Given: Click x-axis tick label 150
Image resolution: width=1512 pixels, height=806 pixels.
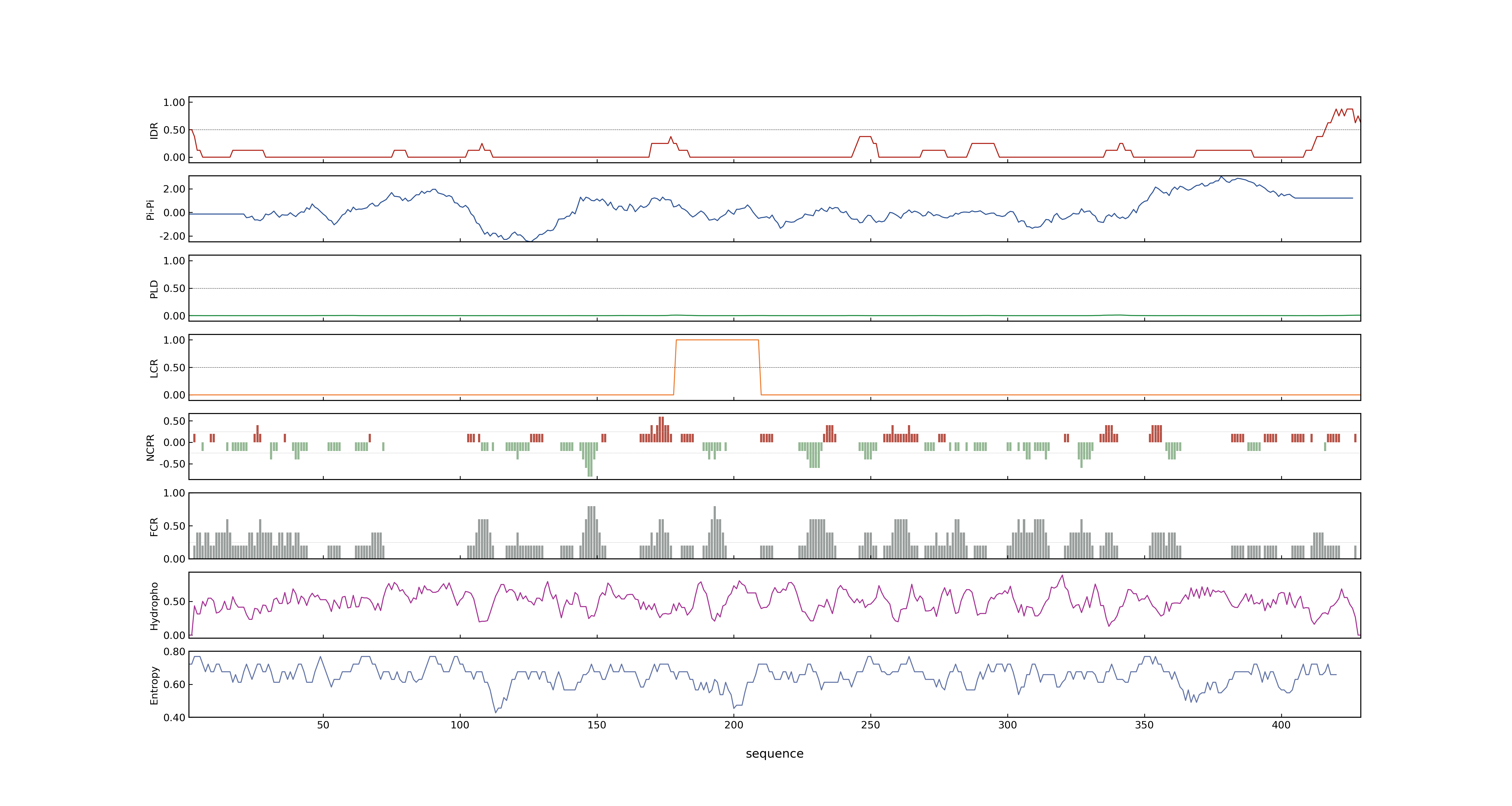Looking at the screenshot, I should point(597,725).
